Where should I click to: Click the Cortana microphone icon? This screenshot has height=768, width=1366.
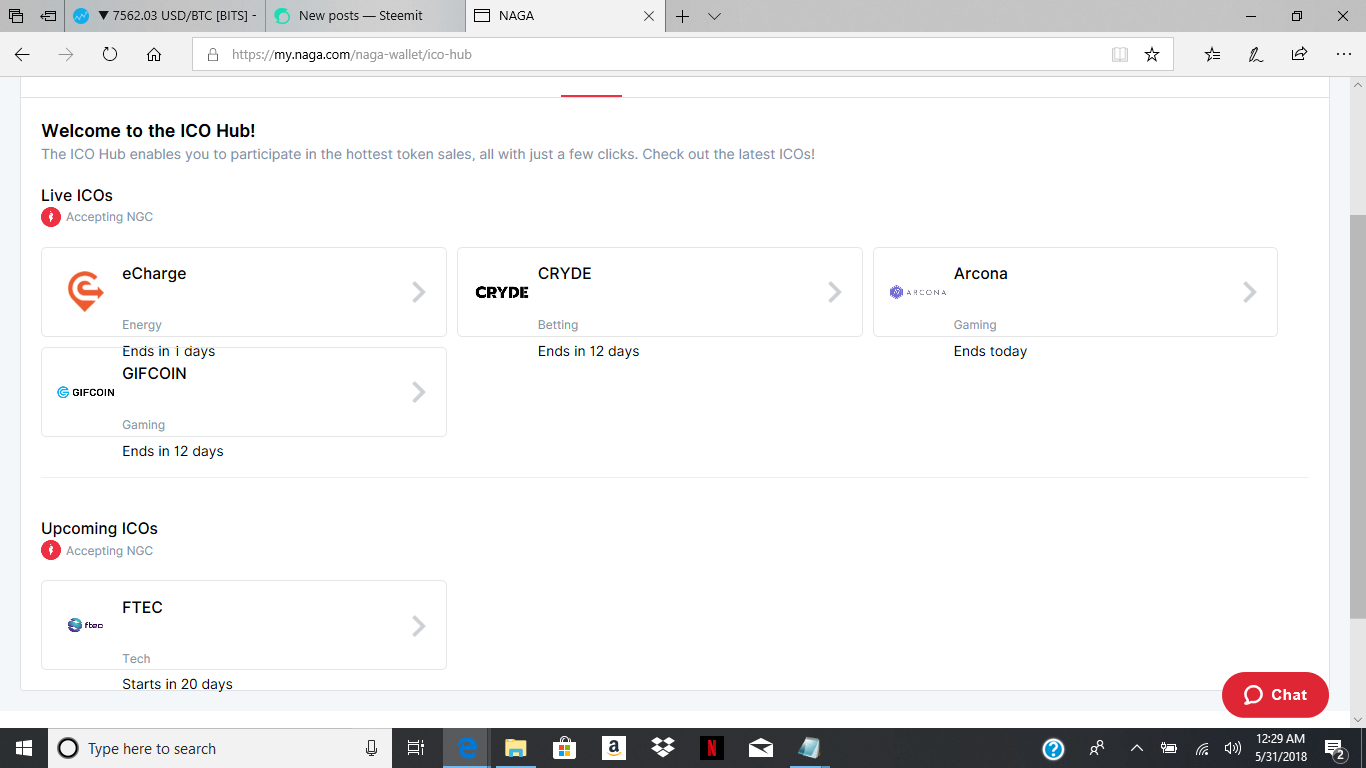point(371,748)
